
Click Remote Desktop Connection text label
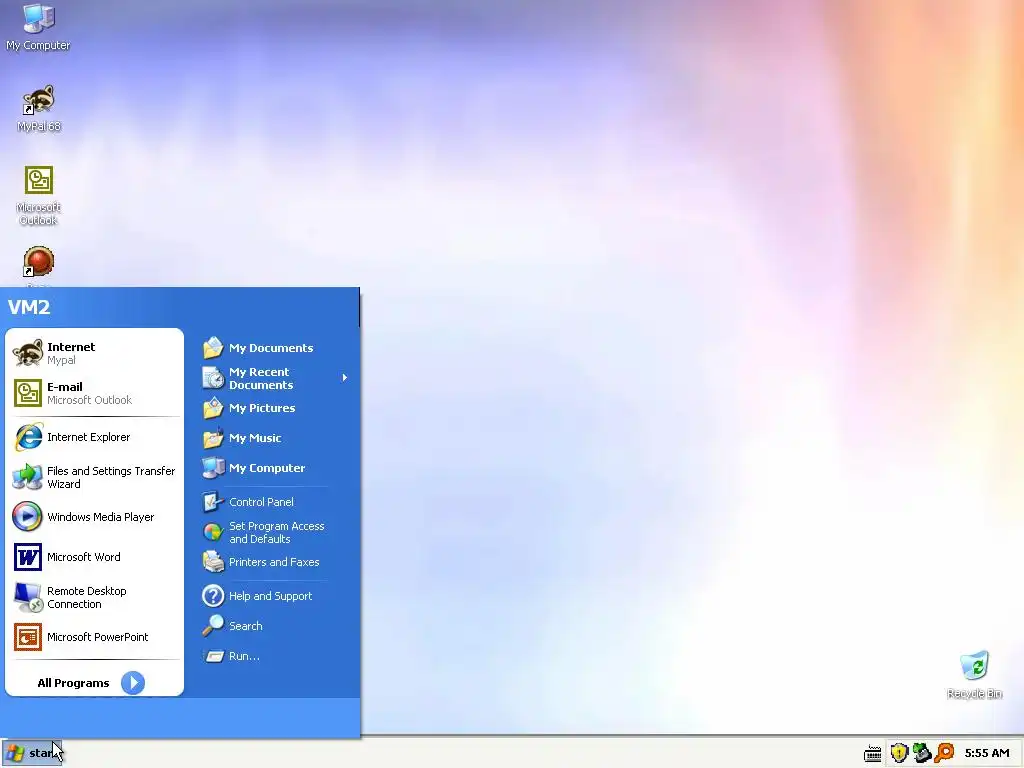[x=87, y=598]
